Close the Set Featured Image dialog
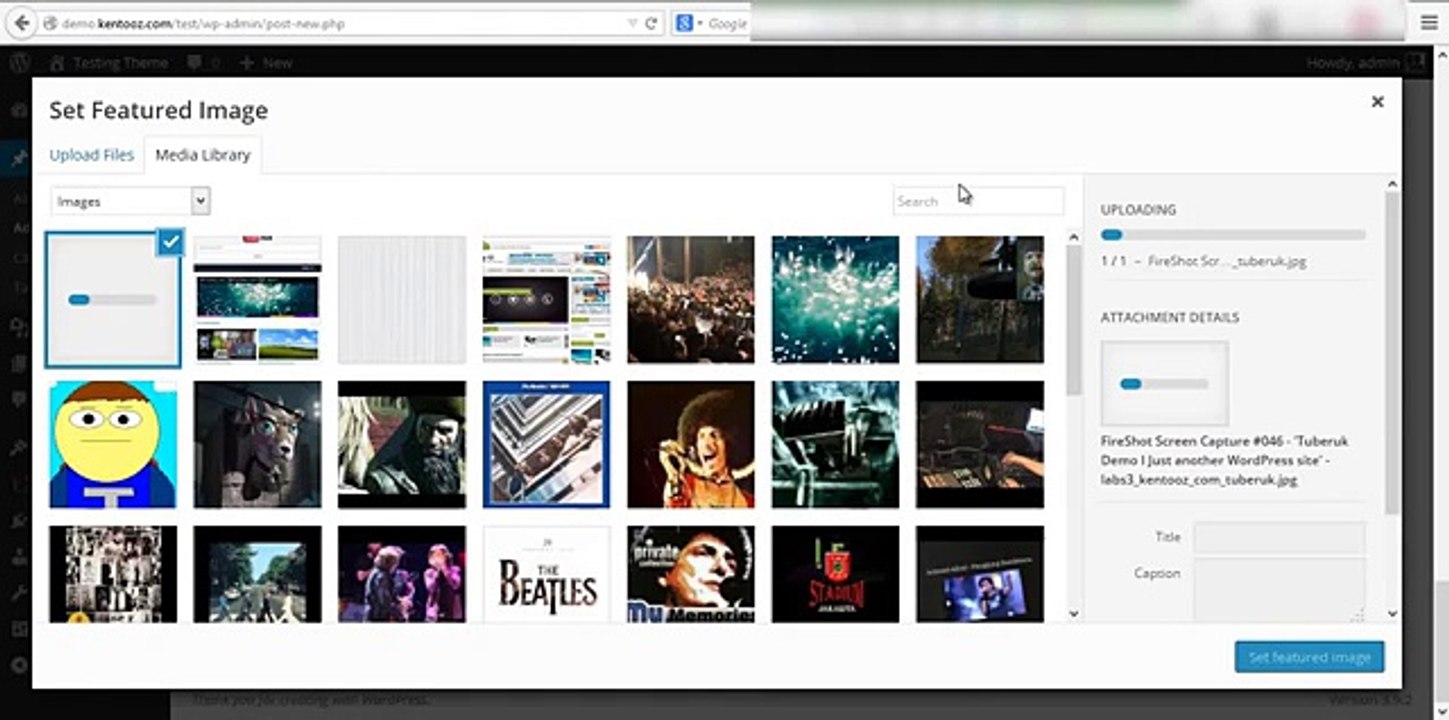 point(1377,101)
